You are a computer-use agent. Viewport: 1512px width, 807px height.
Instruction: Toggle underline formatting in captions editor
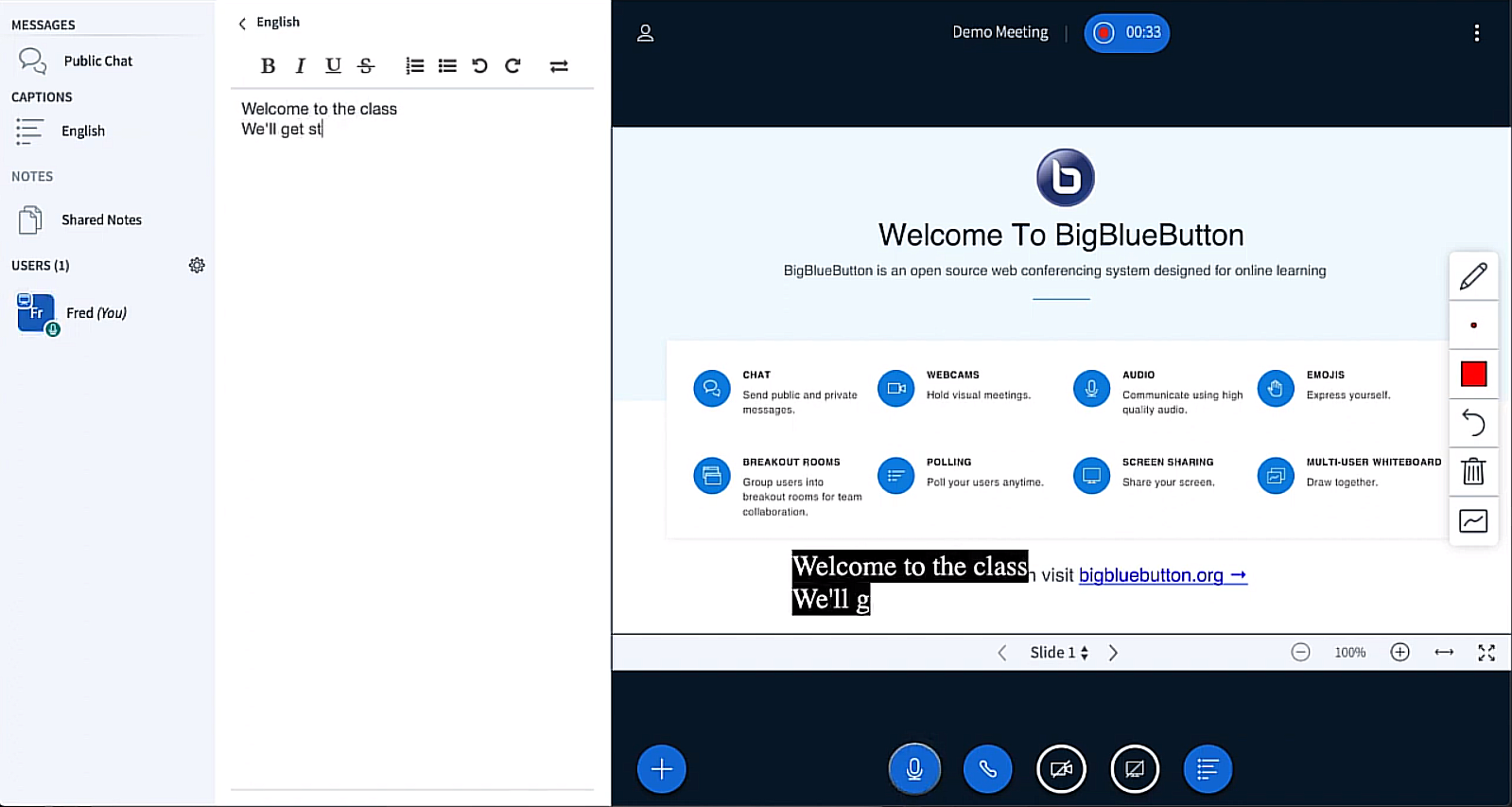pyautogui.click(x=333, y=65)
